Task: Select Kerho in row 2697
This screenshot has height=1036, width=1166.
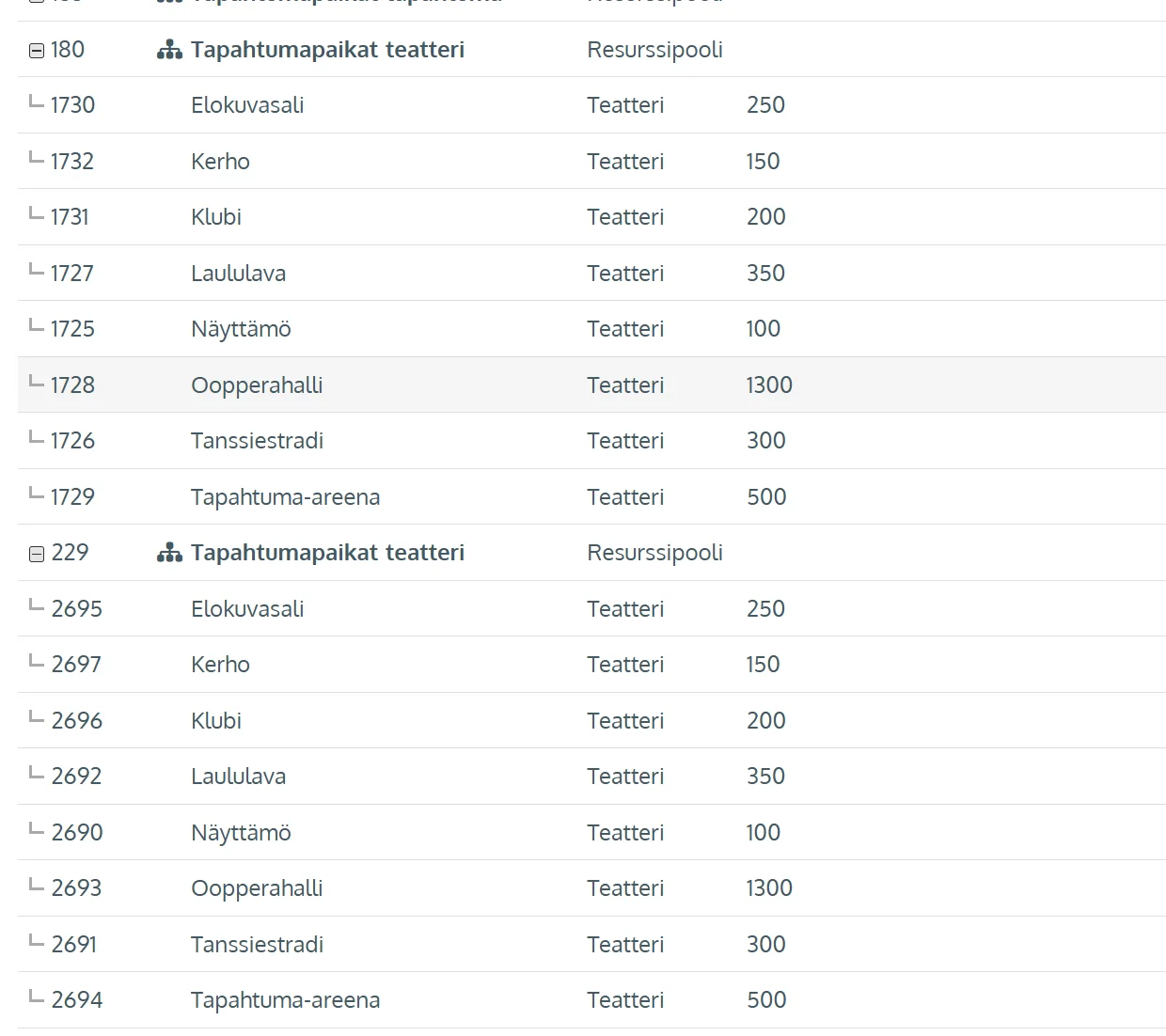Action: coord(220,665)
